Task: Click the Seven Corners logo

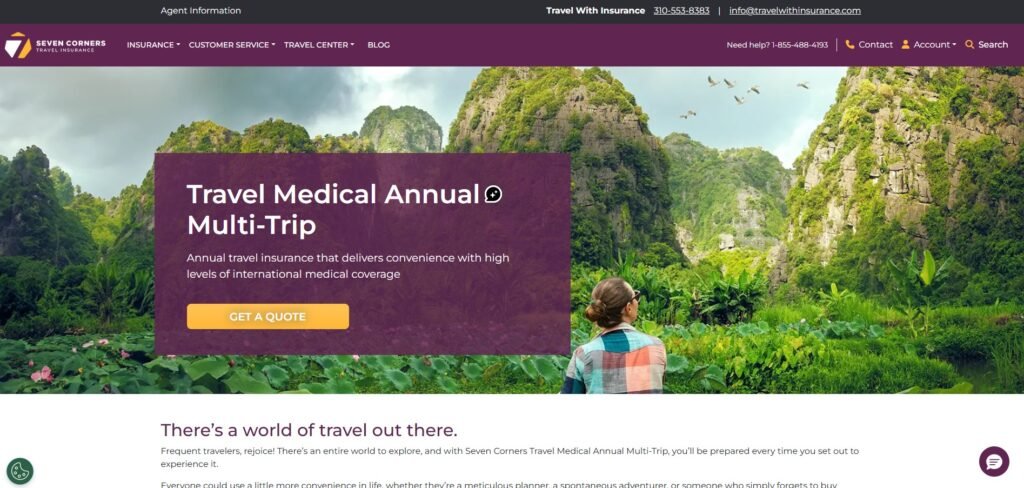Action: [x=55, y=45]
